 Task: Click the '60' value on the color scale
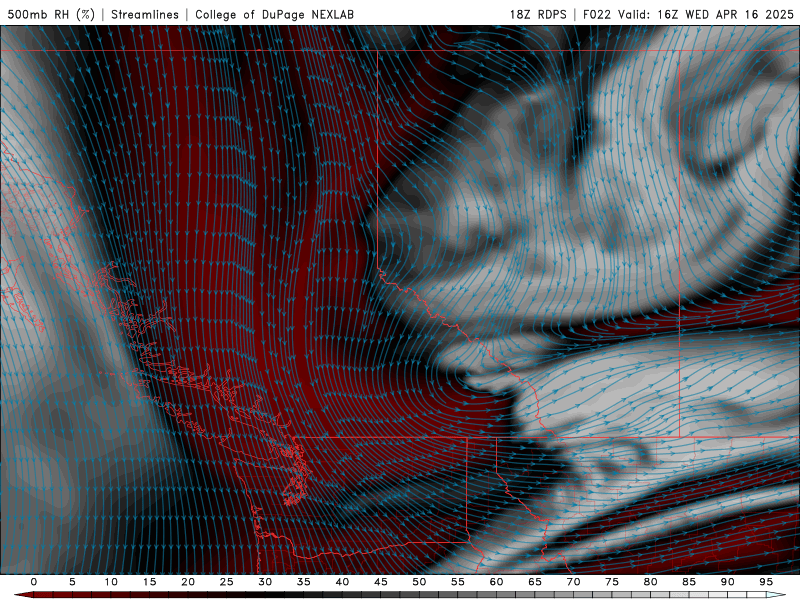tap(496, 582)
